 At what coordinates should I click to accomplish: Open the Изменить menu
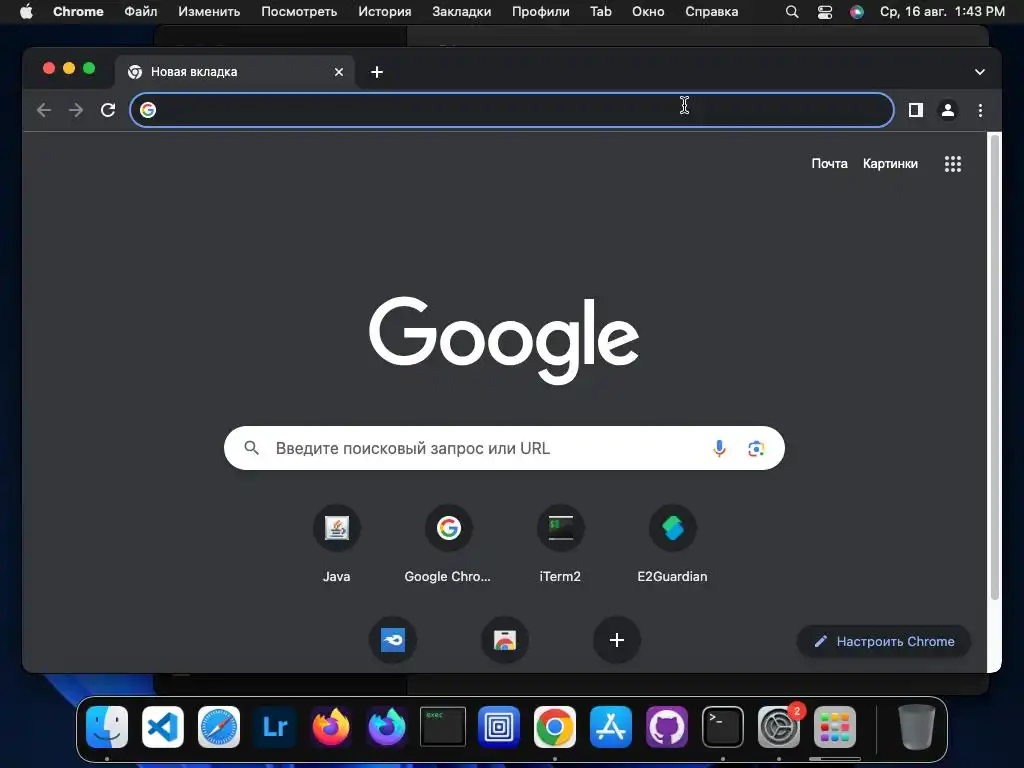click(209, 12)
